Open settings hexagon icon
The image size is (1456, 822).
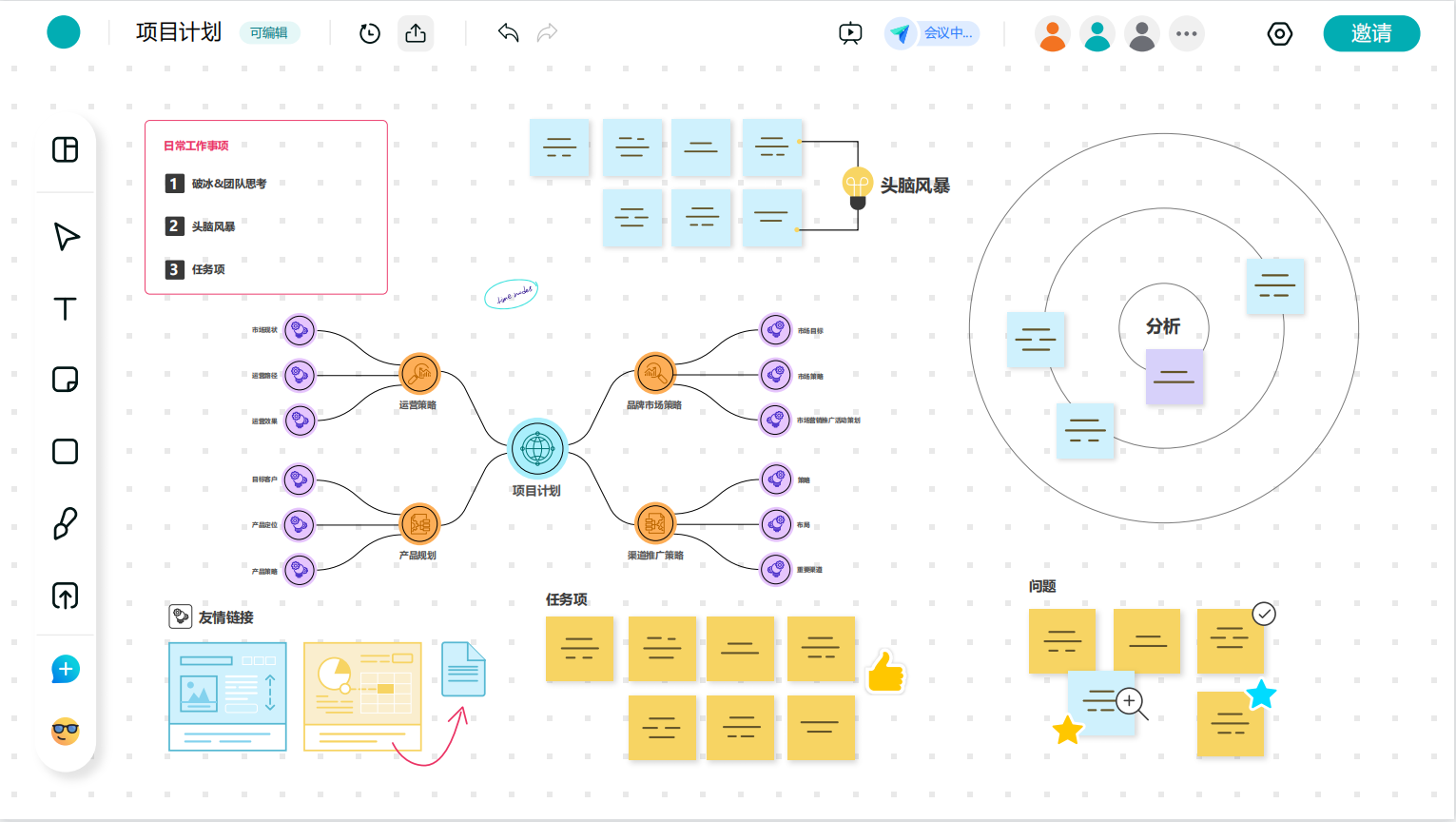(x=1280, y=33)
